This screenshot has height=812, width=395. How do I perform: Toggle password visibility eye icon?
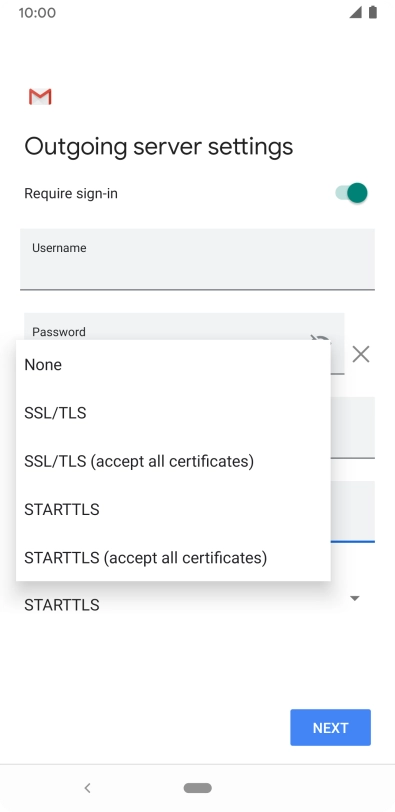[x=320, y=339]
